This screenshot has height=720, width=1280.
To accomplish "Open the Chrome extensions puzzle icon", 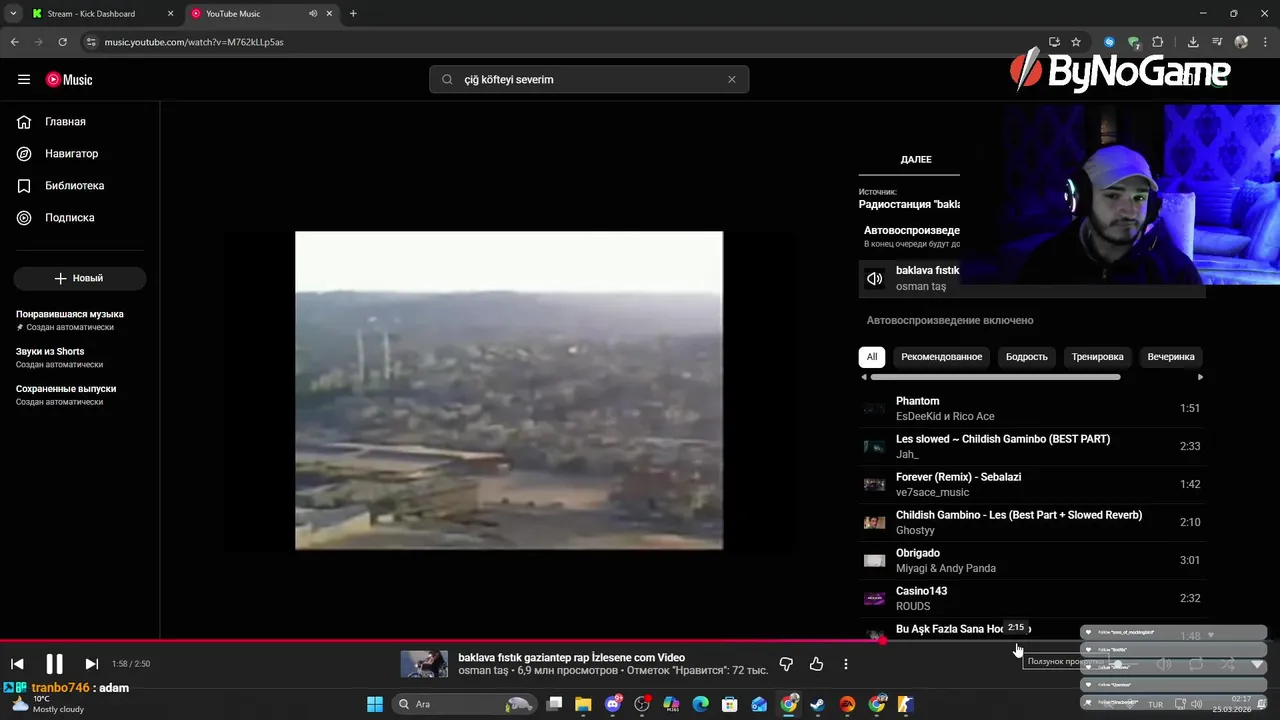I will click(x=1158, y=42).
